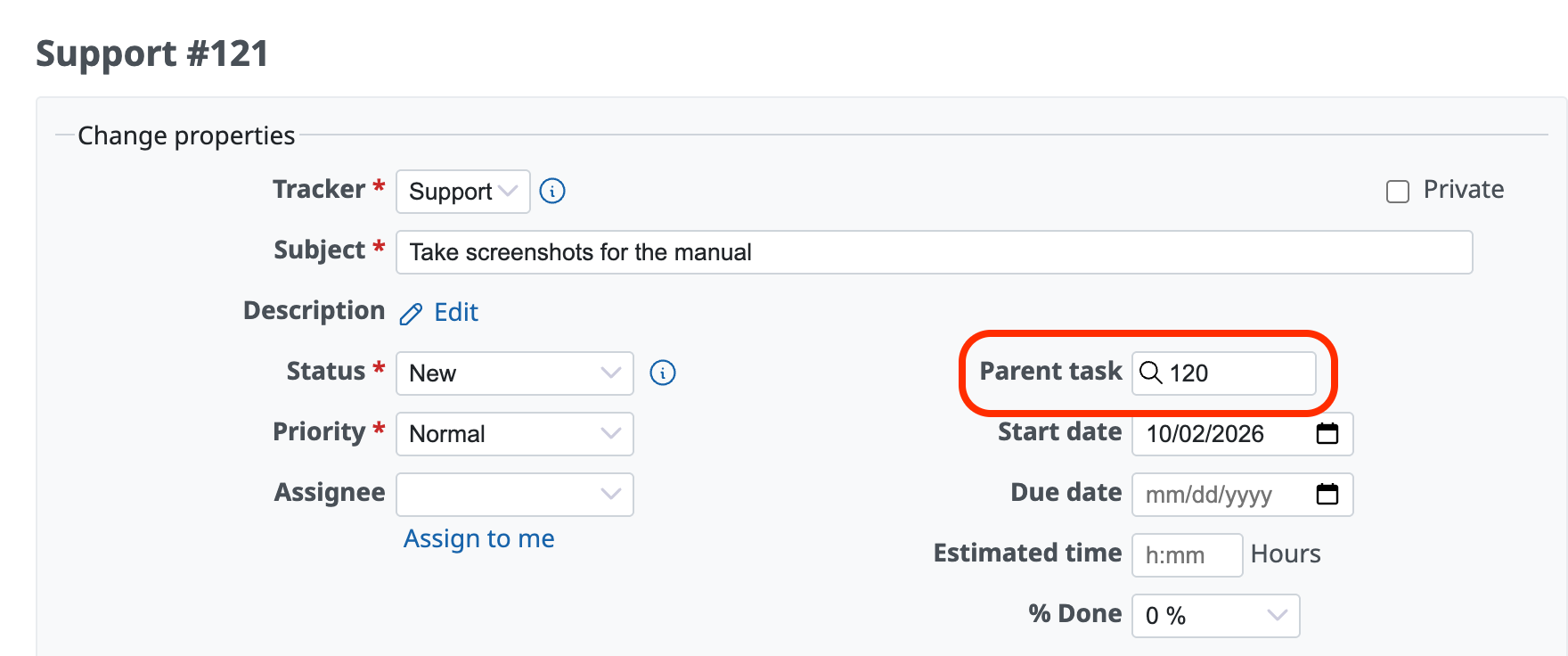Click into the Subject text field
This screenshot has width=1568, height=656.
pyautogui.click(x=935, y=252)
